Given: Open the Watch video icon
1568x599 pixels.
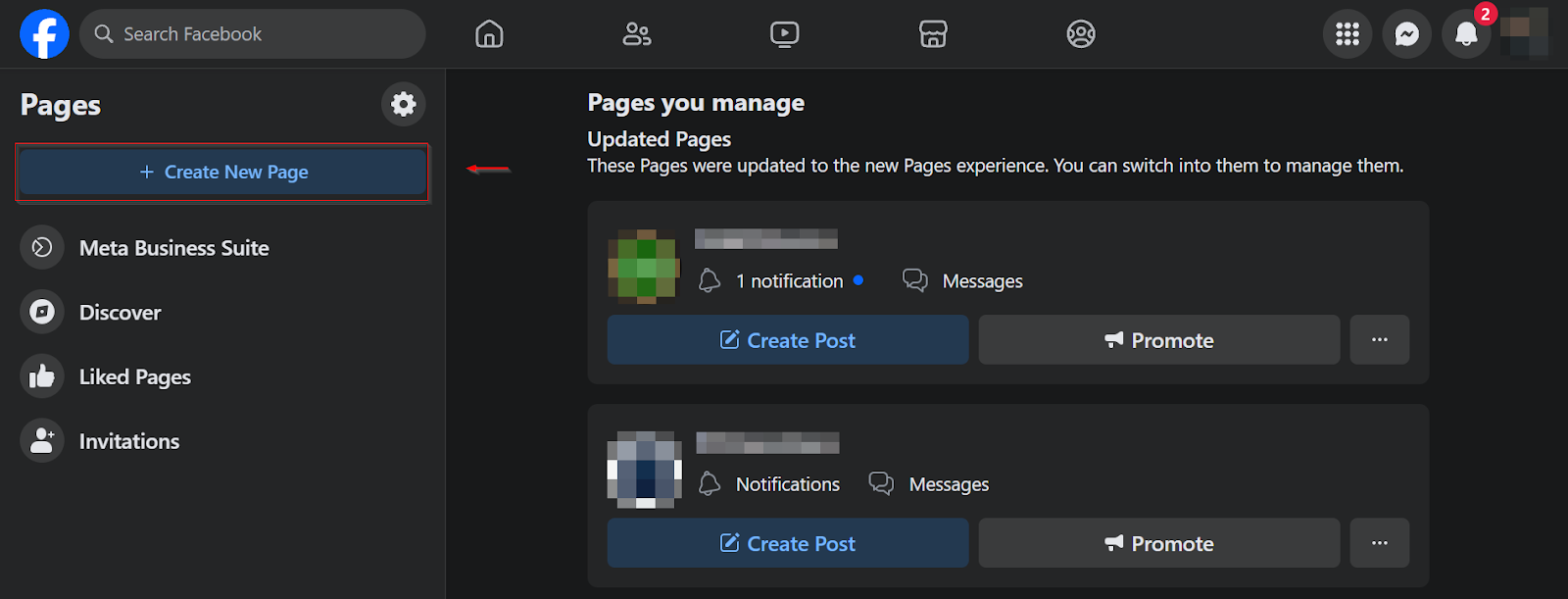Looking at the screenshot, I should 785,34.
